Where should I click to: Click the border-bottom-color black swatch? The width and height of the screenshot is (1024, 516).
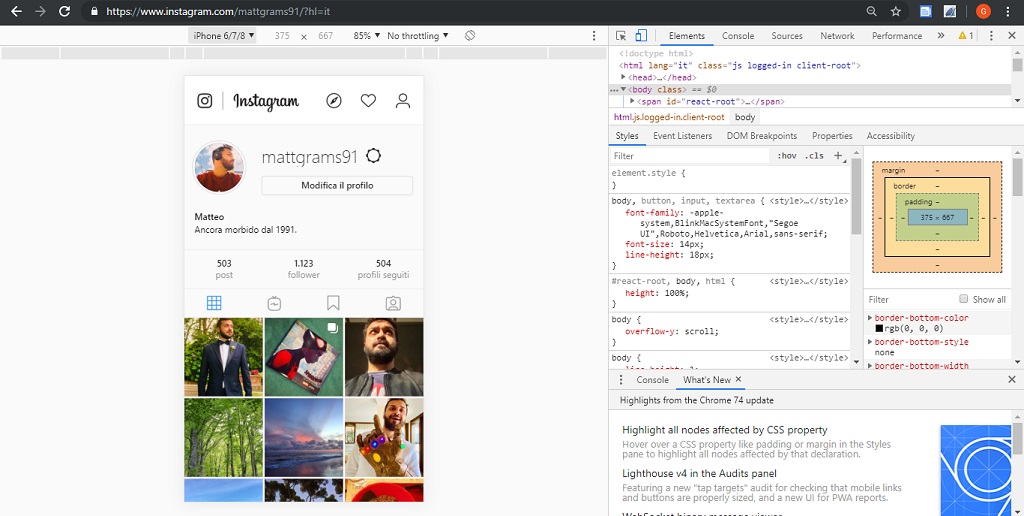click(879, 329)
